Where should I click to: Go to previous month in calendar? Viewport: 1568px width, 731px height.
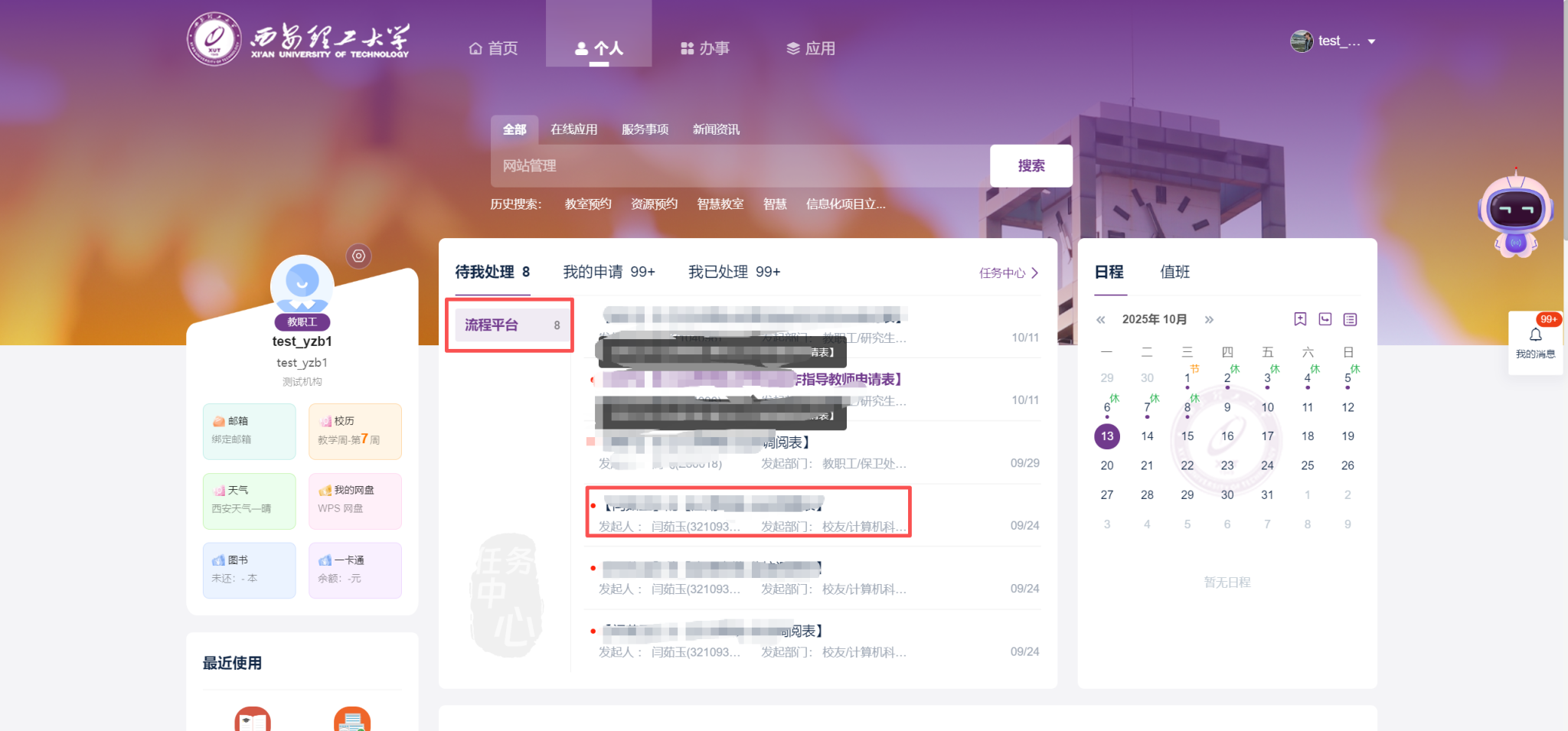[x=1100, y=320]
